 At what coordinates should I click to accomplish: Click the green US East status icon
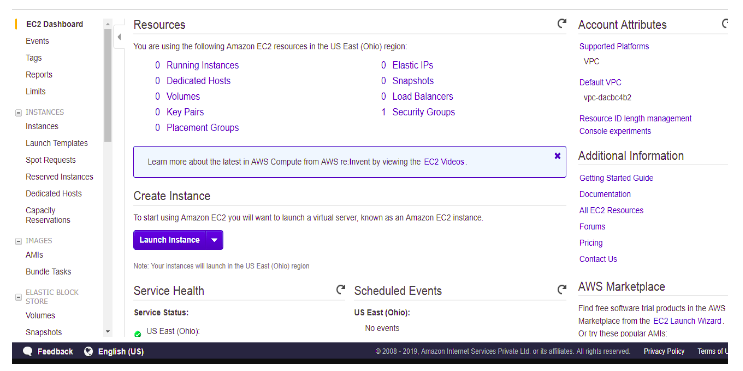[138, 334]
